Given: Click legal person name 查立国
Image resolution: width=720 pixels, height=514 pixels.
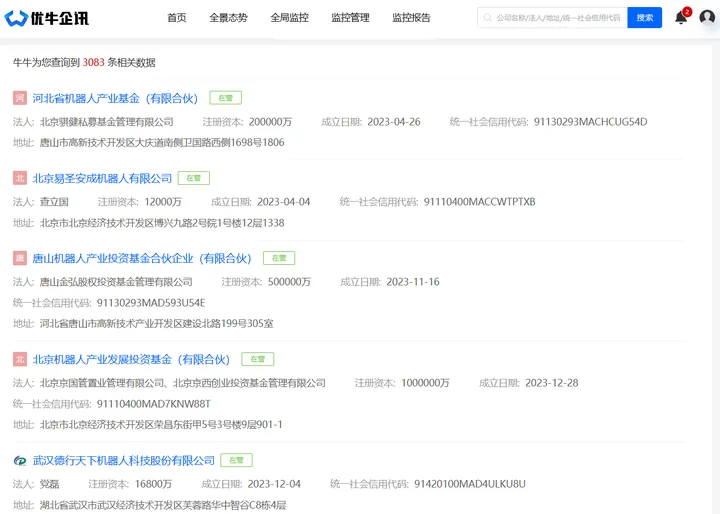Looking at the screenshot, I should click(54, 202).
